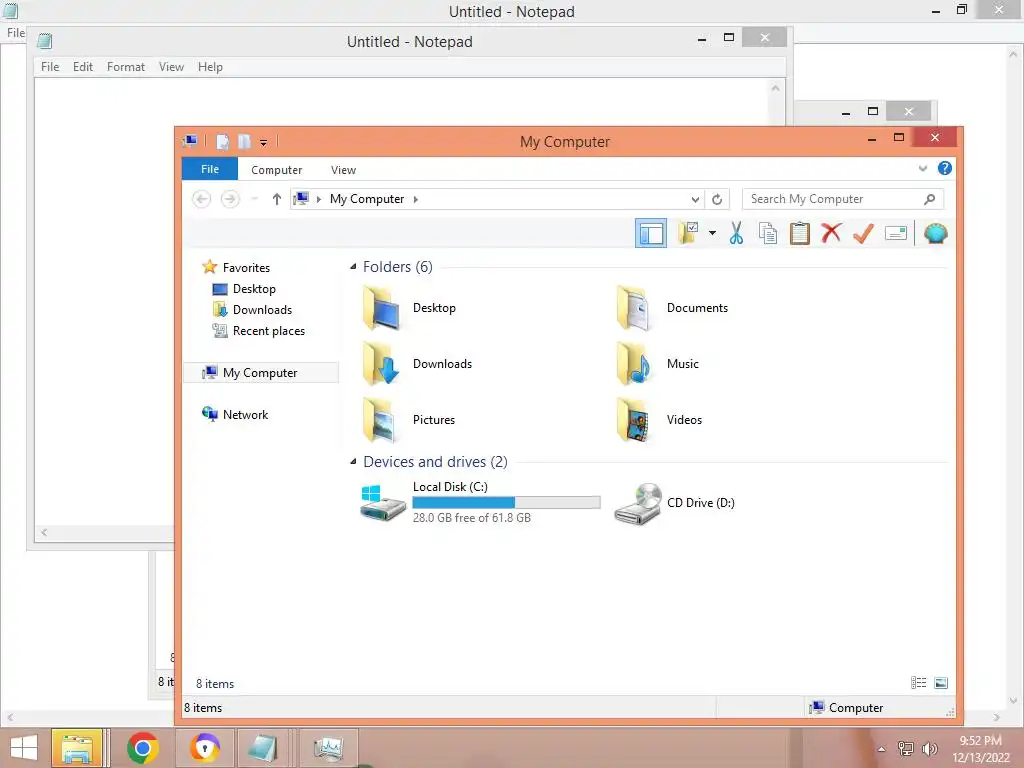Switch to details view icon

click(x=918, y=683)
